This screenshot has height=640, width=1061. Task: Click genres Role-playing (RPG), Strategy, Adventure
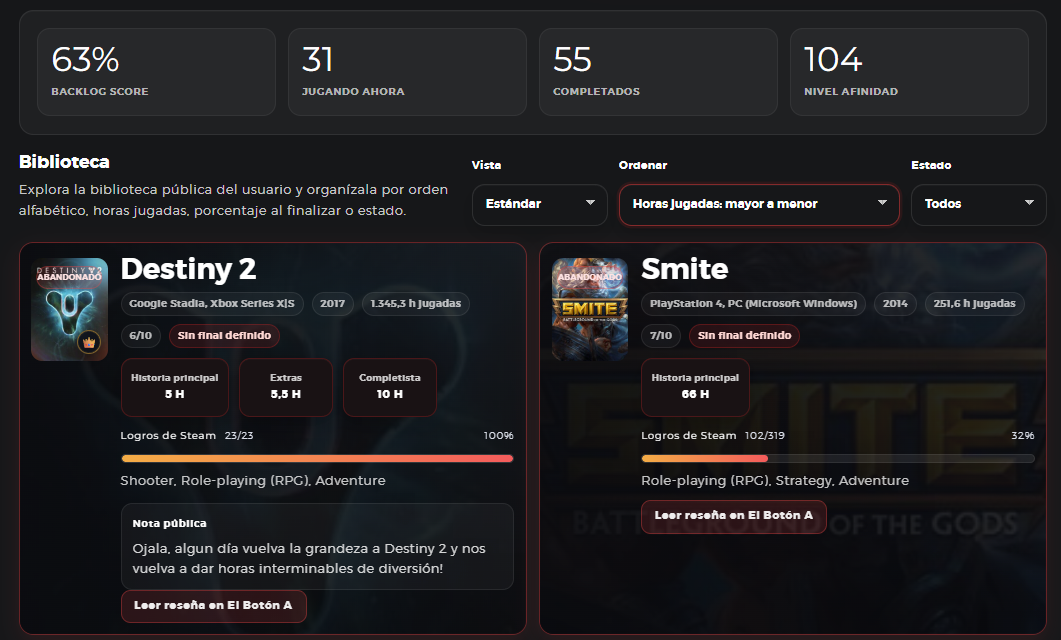click(775, 481)
